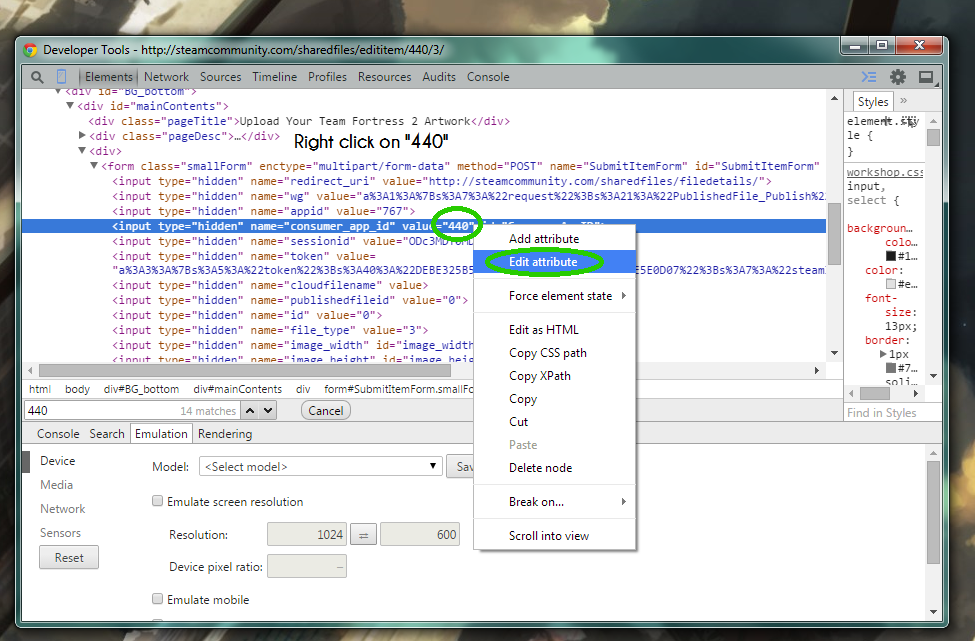Open the Timeline tab
This screenshot has width=975, height=641.
tap(274, 77)
